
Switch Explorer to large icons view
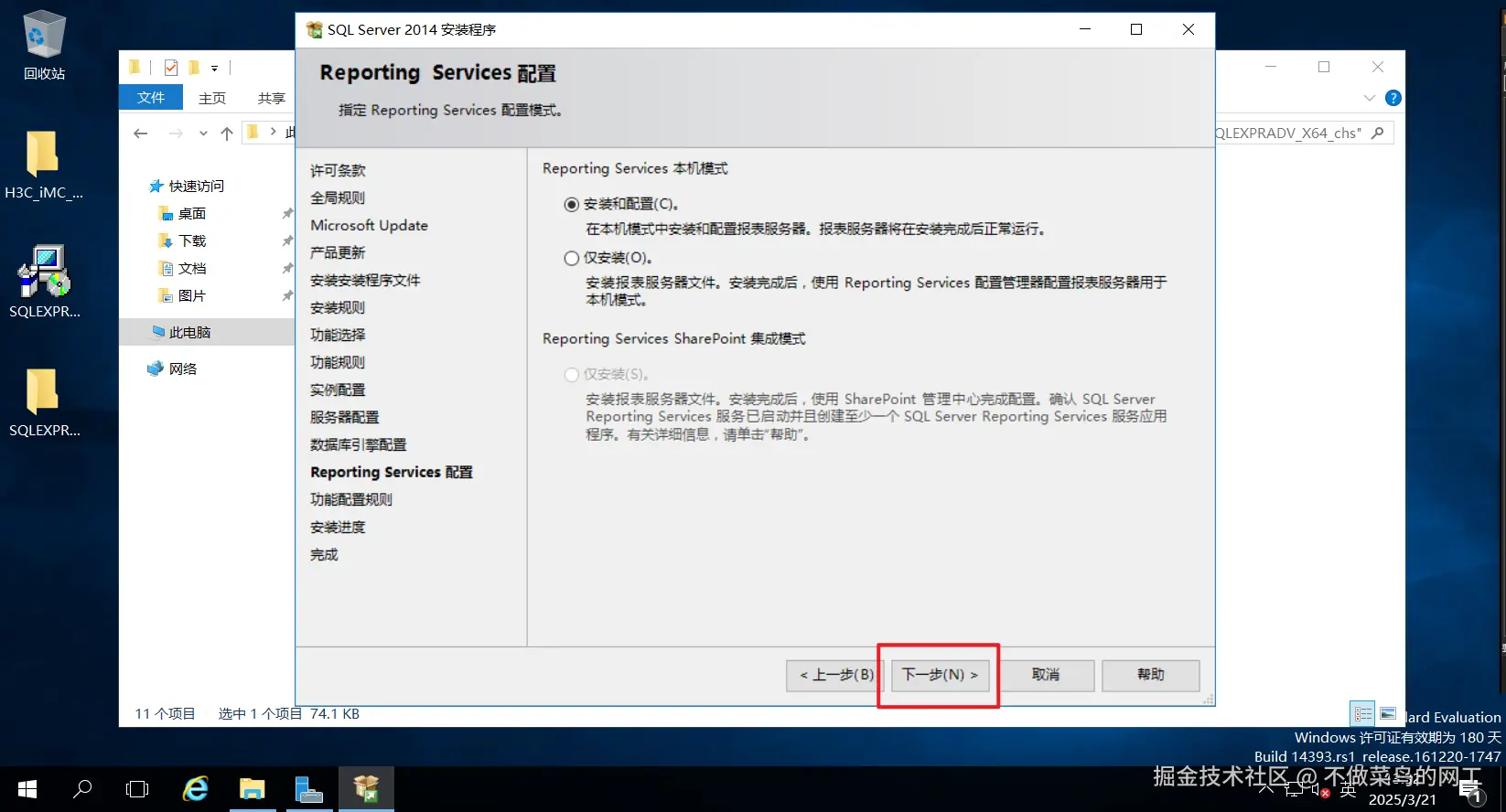pyautogui.click(x=1388, y=713)
